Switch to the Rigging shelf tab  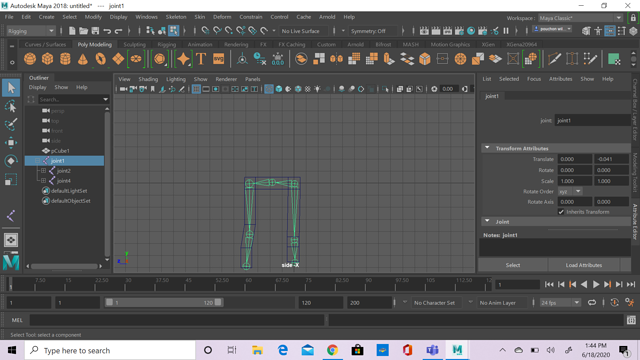[167, 44]
